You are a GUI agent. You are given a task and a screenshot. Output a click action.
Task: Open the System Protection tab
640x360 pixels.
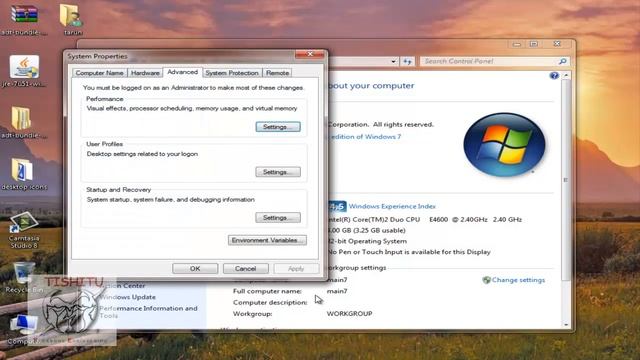tap(232, 73)
